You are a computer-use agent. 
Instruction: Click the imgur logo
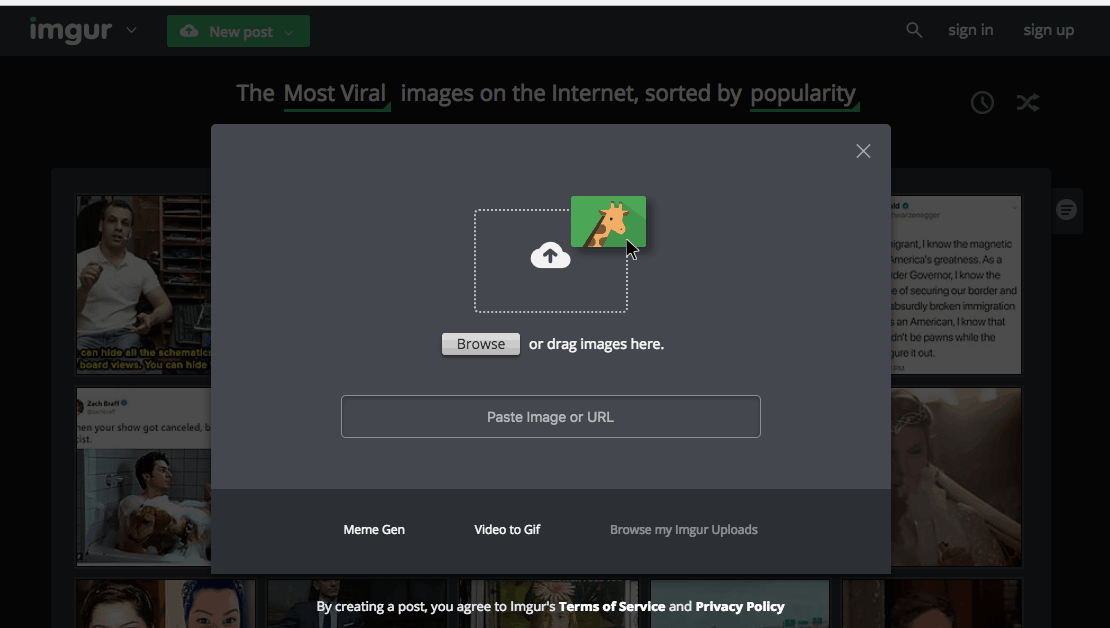[x=71, y=30]
